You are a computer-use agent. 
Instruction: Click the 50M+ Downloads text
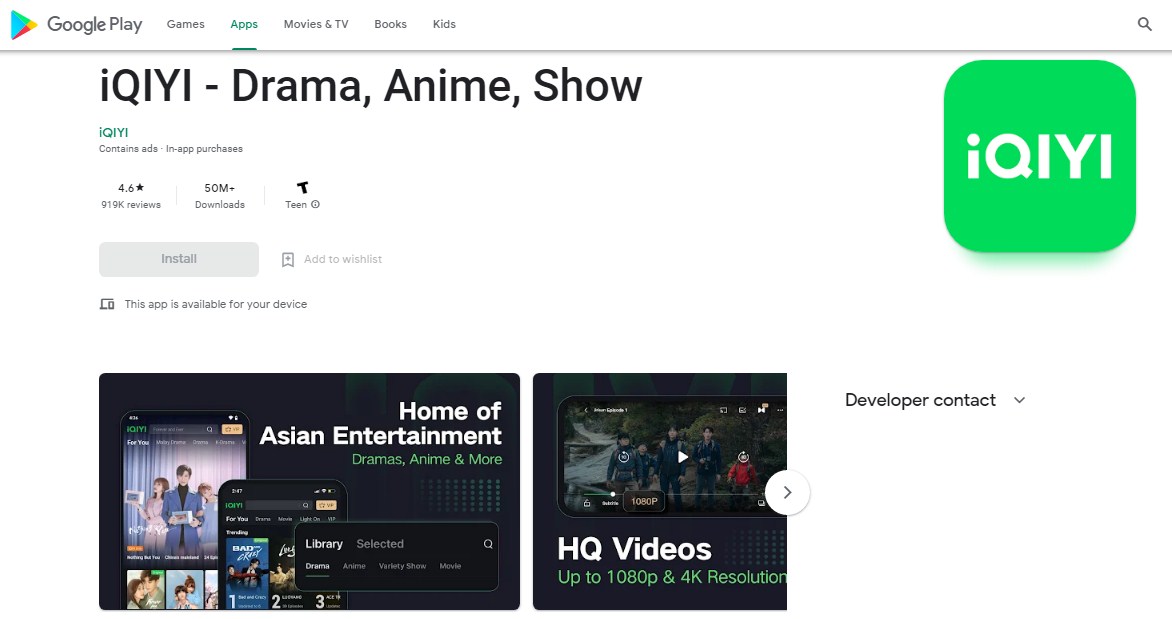[x=220, y=196]
